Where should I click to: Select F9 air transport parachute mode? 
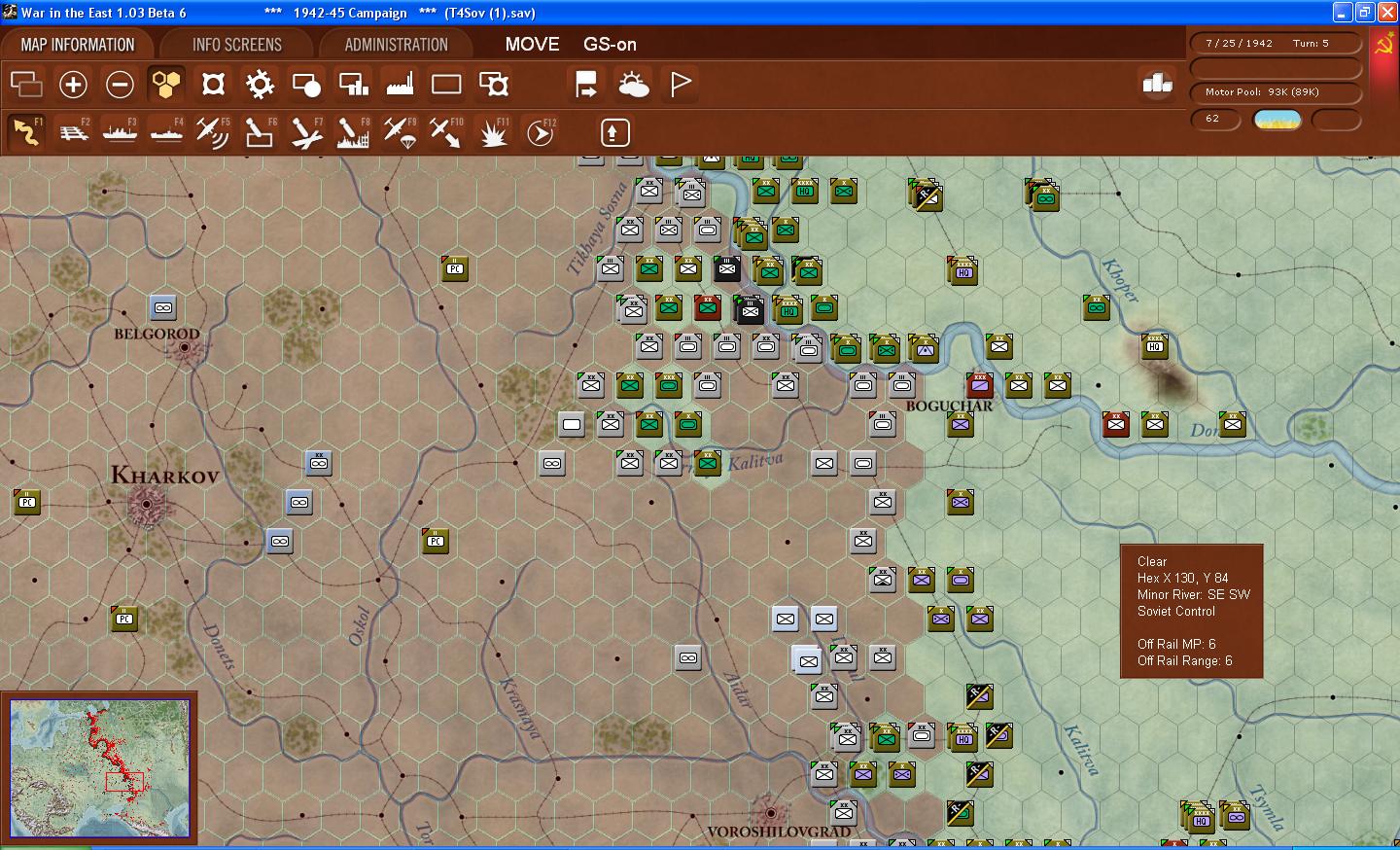[x=400, y=132]
